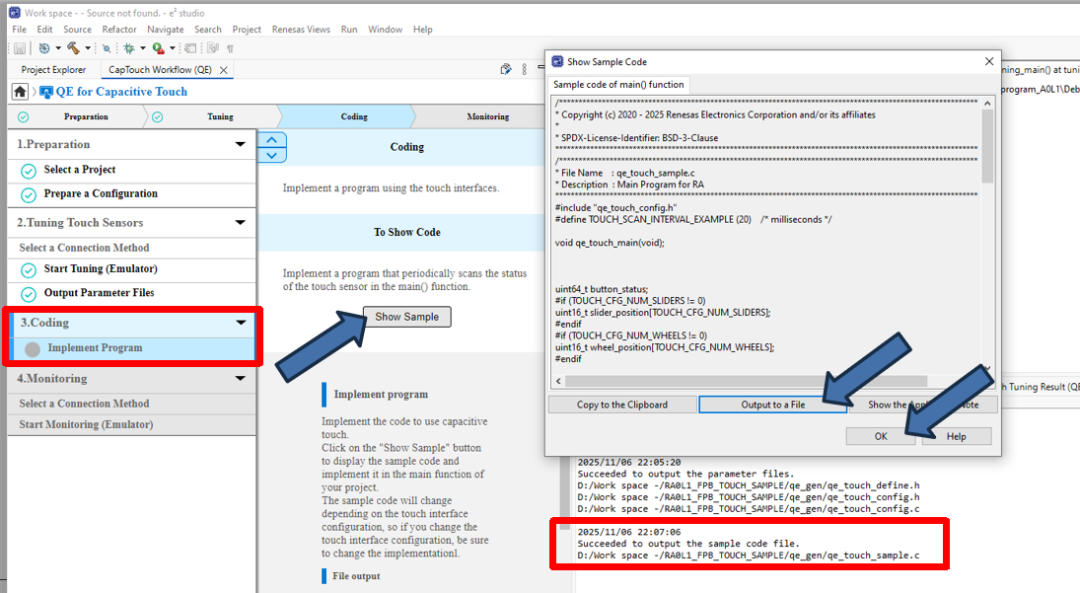Click console line ending qe_touch_sample.c
This screenshot has width=1080, height=593.
pyautogui.click(x=748, y=555)
